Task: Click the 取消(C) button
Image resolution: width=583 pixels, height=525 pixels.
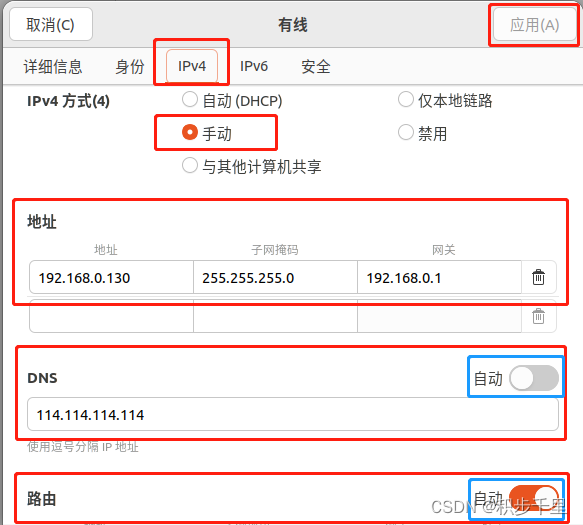Action: coord(51,25)
